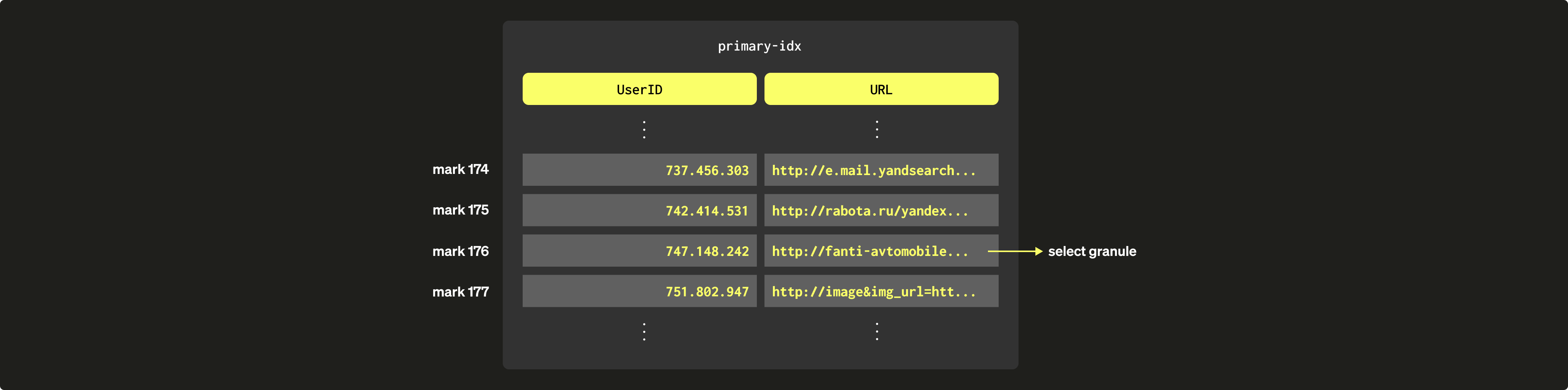The width and height of the screenshot is (1568, 390).
Task: Click the primary-idx title text
Action: pyautogui.click(x=759, y=46)
